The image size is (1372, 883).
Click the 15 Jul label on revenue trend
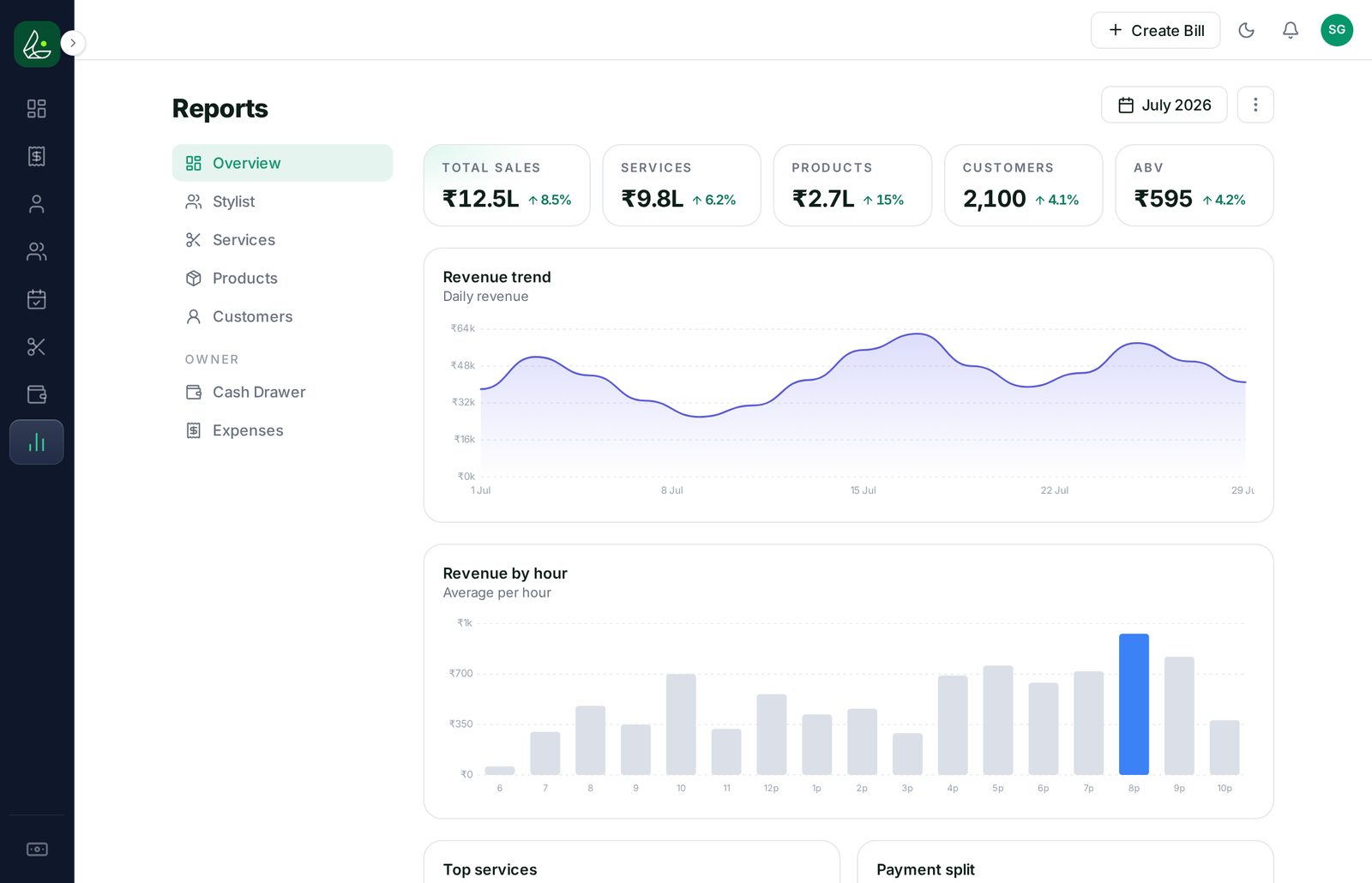pyautogui.click(x=863, y=490)
